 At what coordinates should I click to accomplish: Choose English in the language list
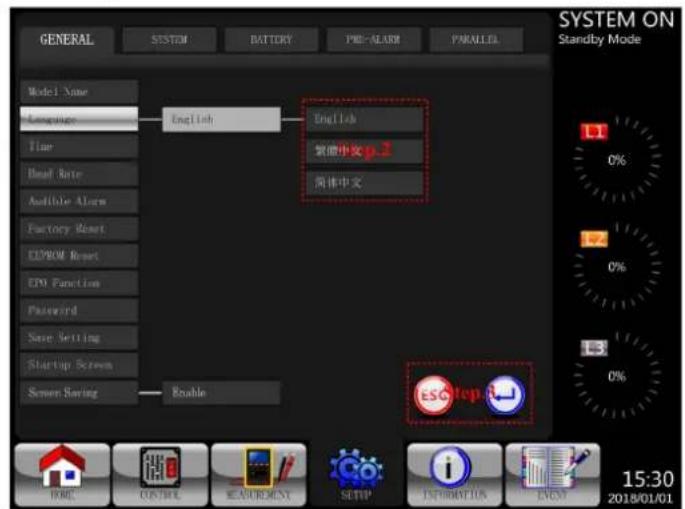[365, 119]
